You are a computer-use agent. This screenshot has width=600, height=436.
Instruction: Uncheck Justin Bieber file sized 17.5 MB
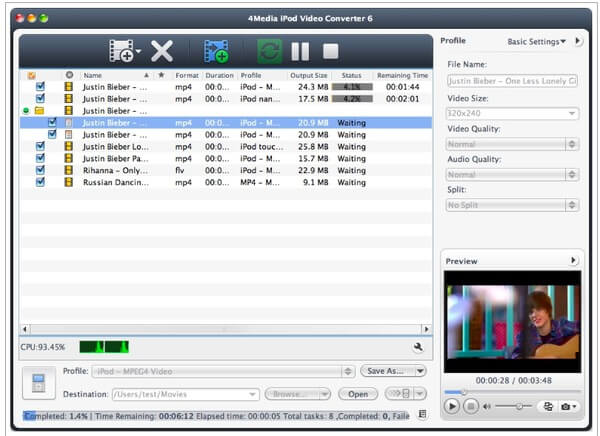click(40, 98)
